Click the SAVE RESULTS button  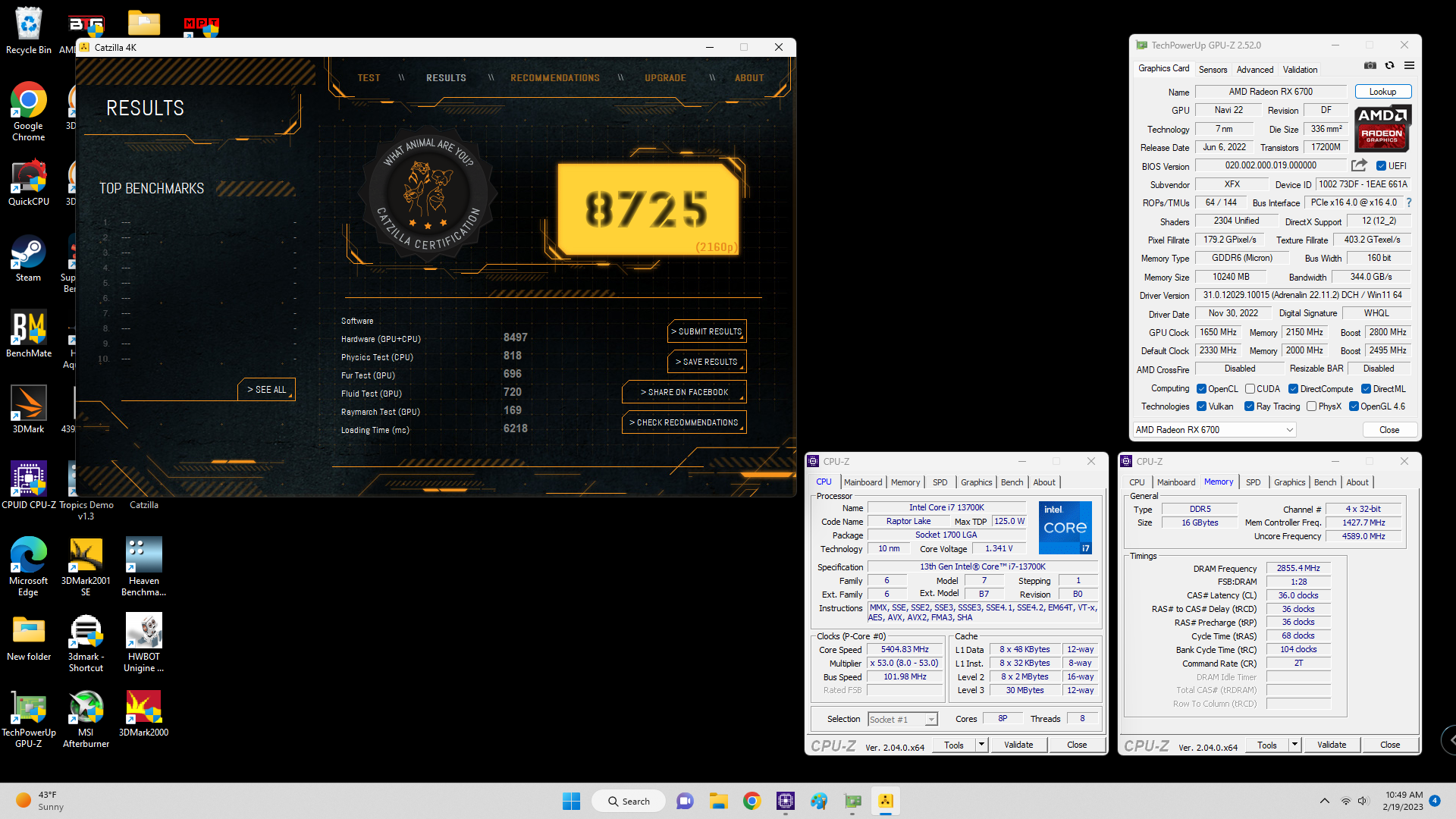707,362
